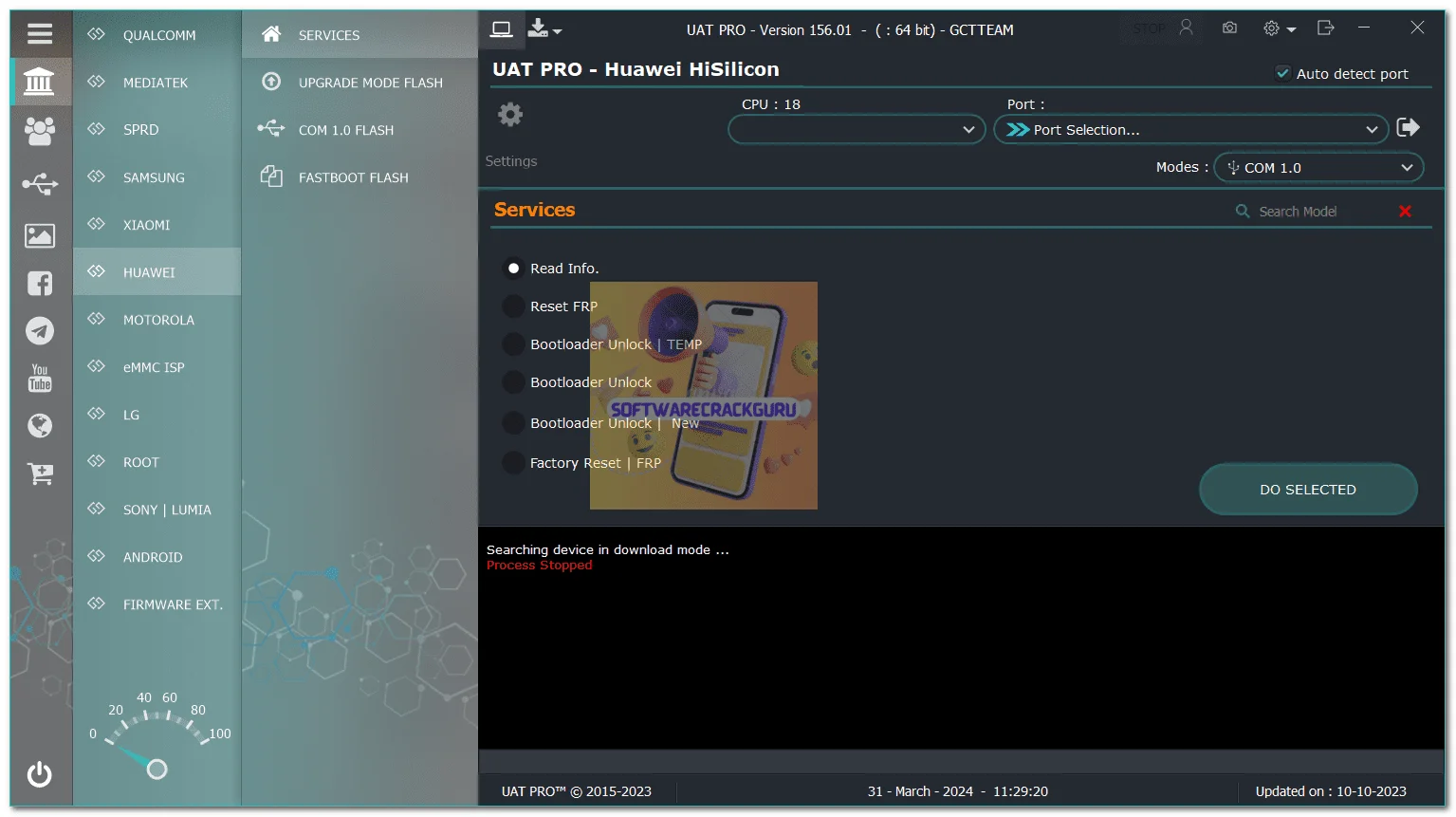
Task: Open the QUALCOMM menu item
Action: click(157, 35)
